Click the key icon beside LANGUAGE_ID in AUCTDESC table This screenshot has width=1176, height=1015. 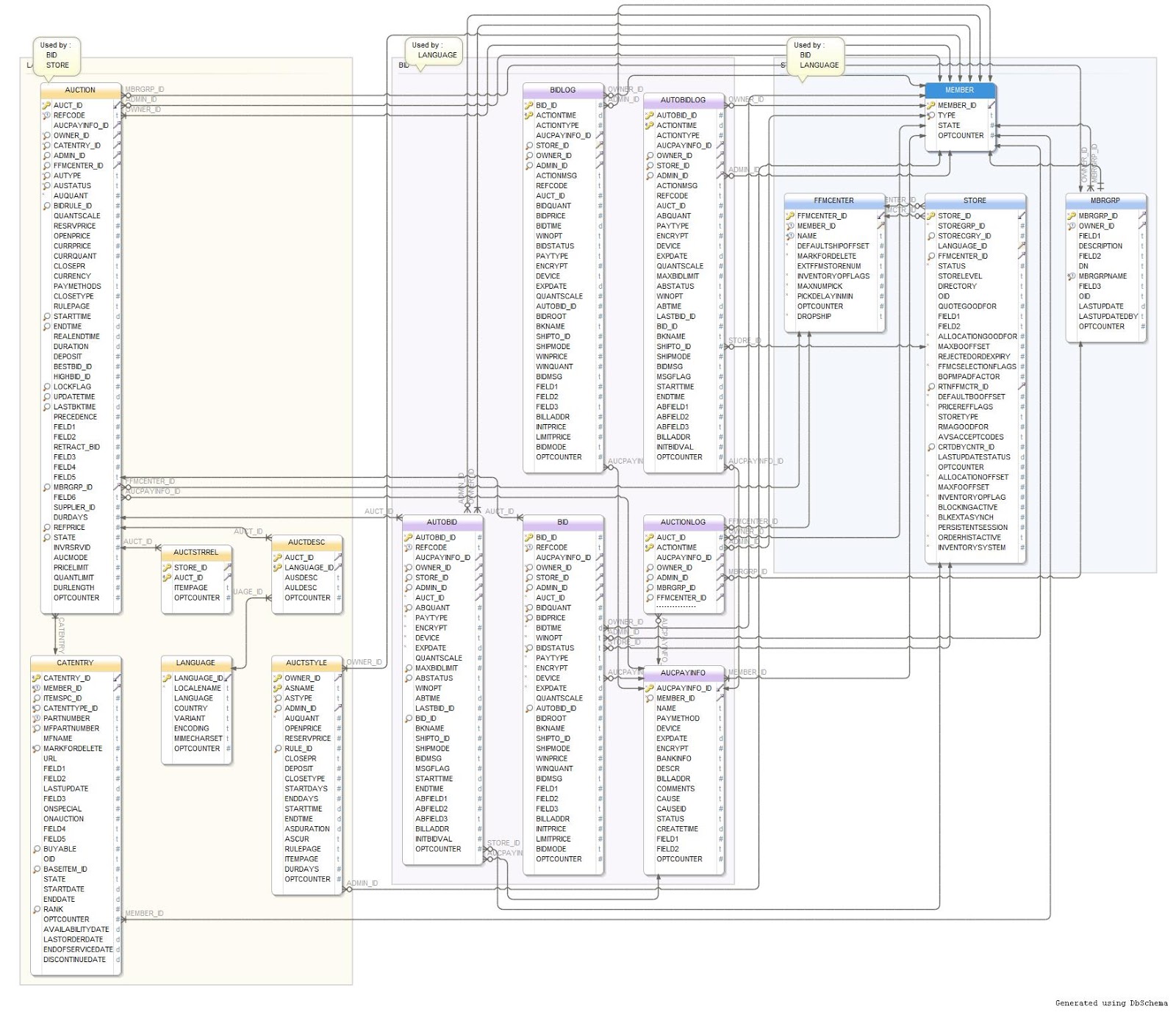(x=277, y=567)
